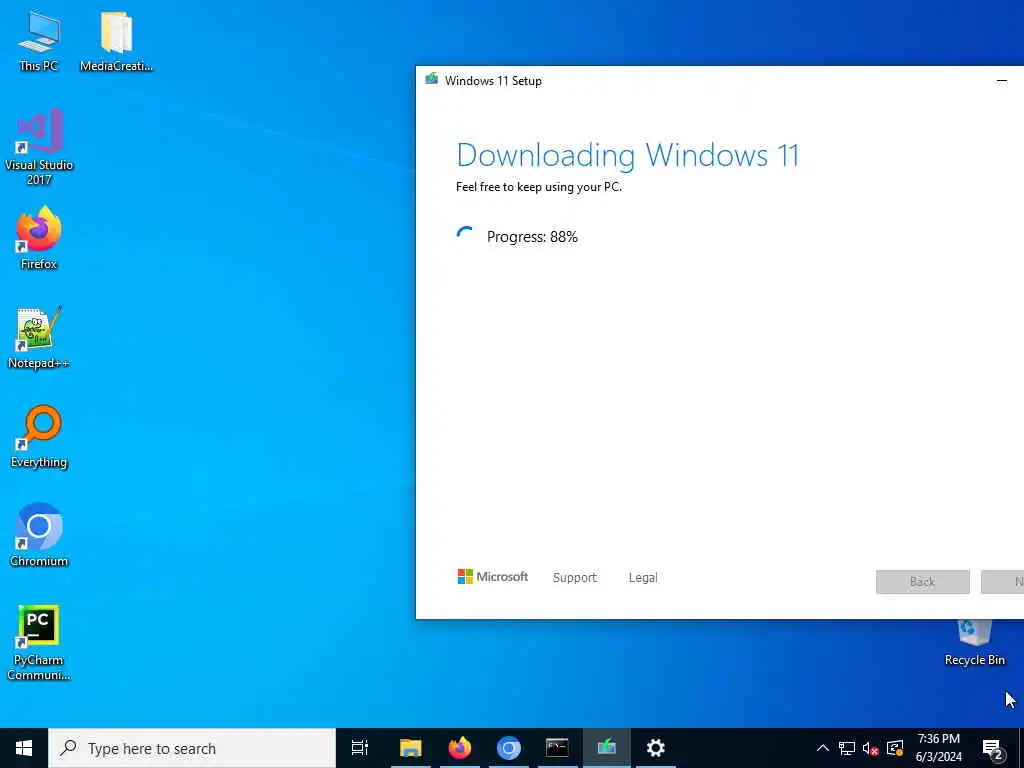Select the Recycle Bin desktop icon

[x=974, y=643]
